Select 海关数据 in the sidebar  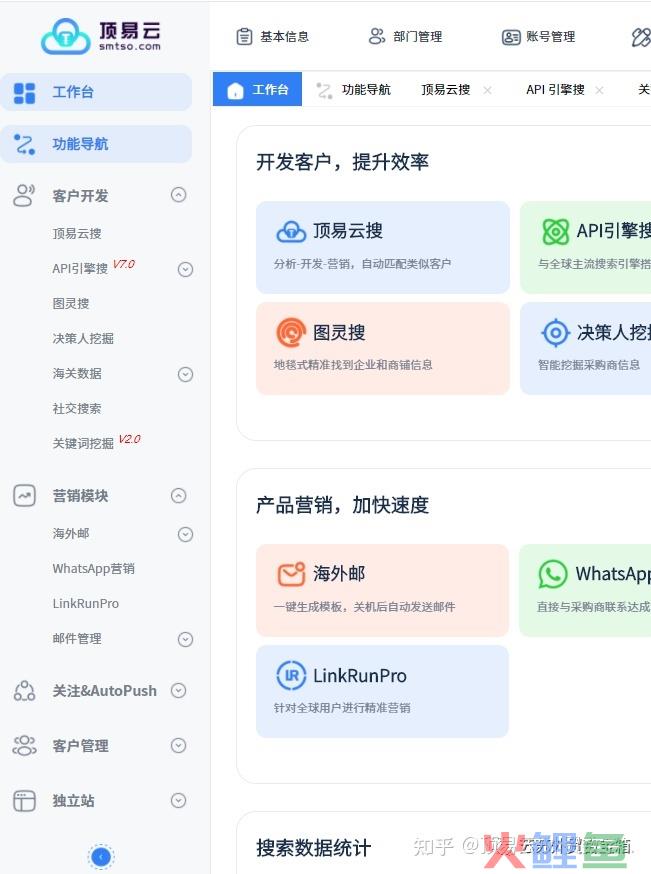click(77, 373)
